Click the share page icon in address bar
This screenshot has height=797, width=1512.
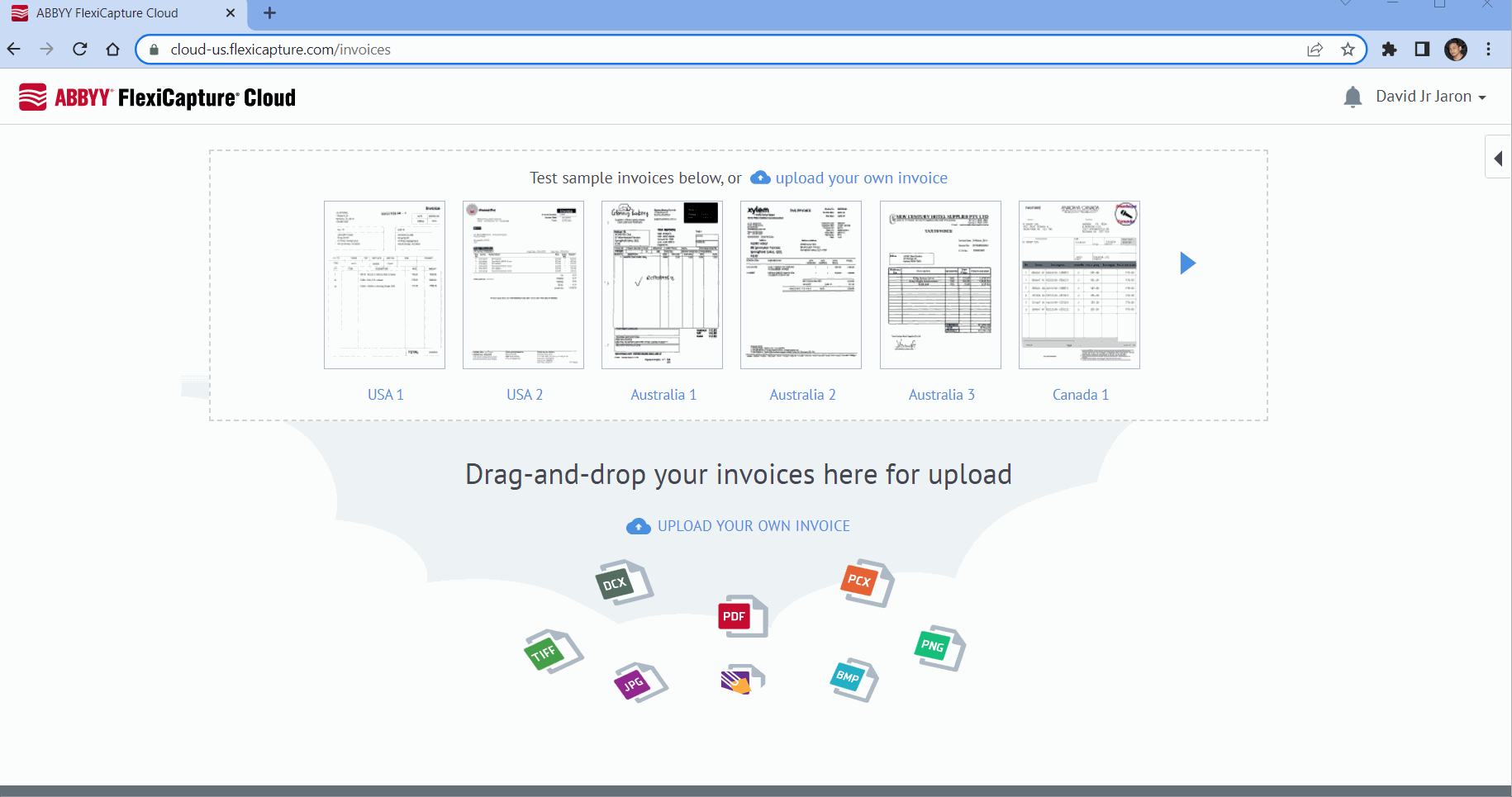(x=1315, y=50)
